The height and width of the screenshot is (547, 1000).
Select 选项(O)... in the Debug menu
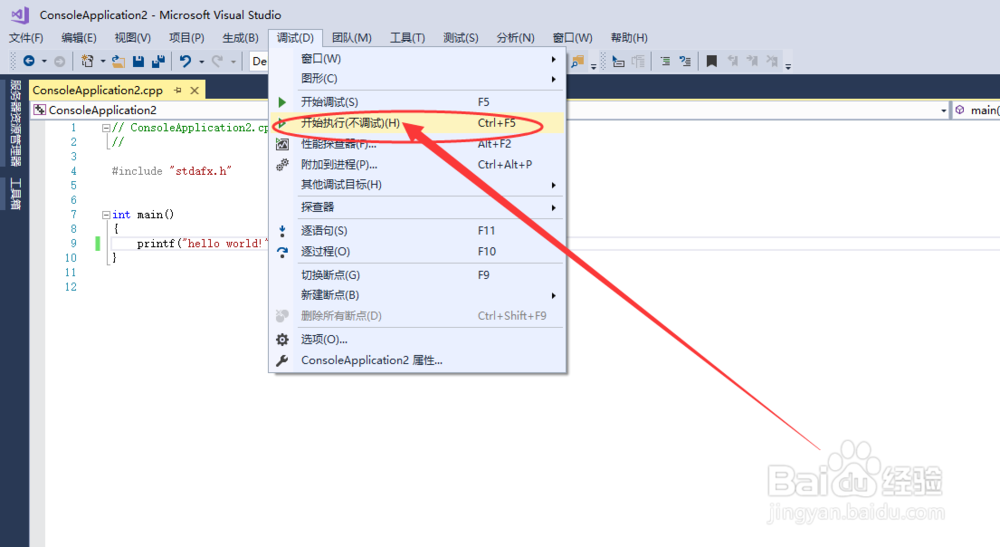click(x=418, y=339)
